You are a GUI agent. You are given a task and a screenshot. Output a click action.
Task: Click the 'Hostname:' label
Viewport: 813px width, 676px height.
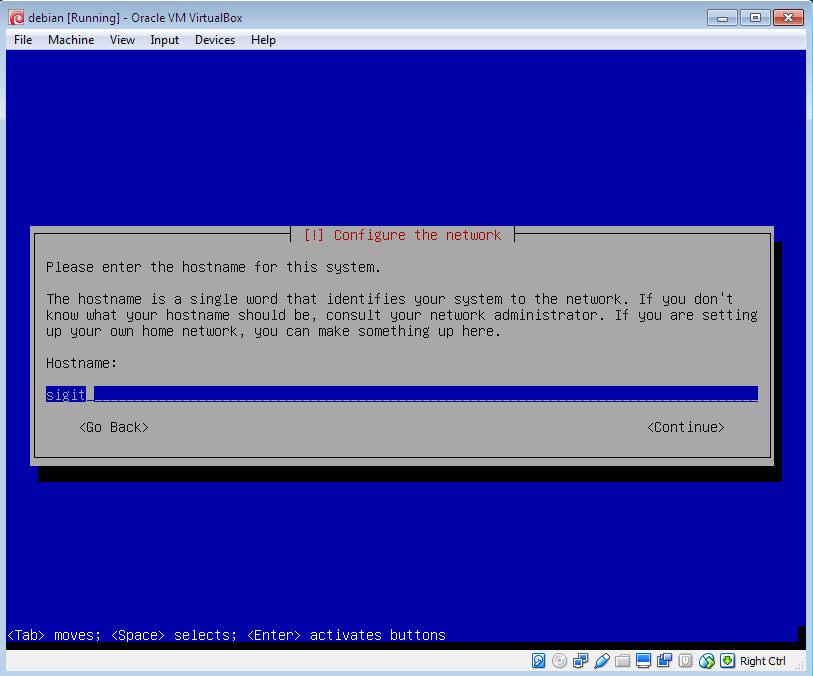[x=81, y=363]
